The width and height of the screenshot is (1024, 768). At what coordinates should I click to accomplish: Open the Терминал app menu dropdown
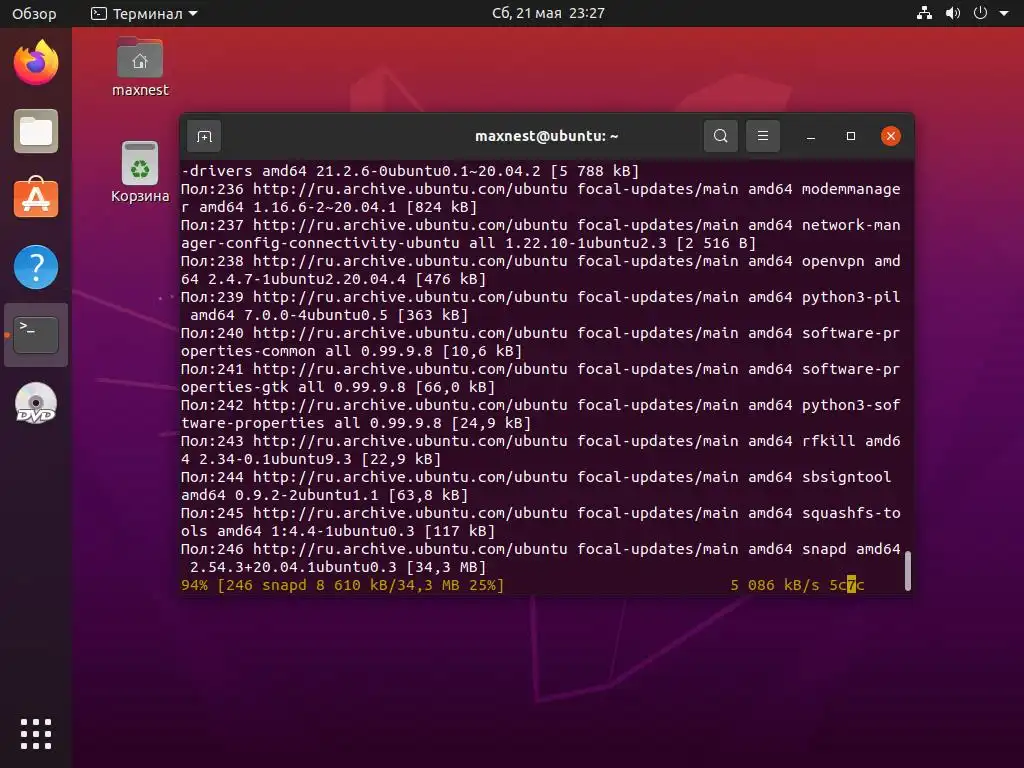[x=144, y=13]
